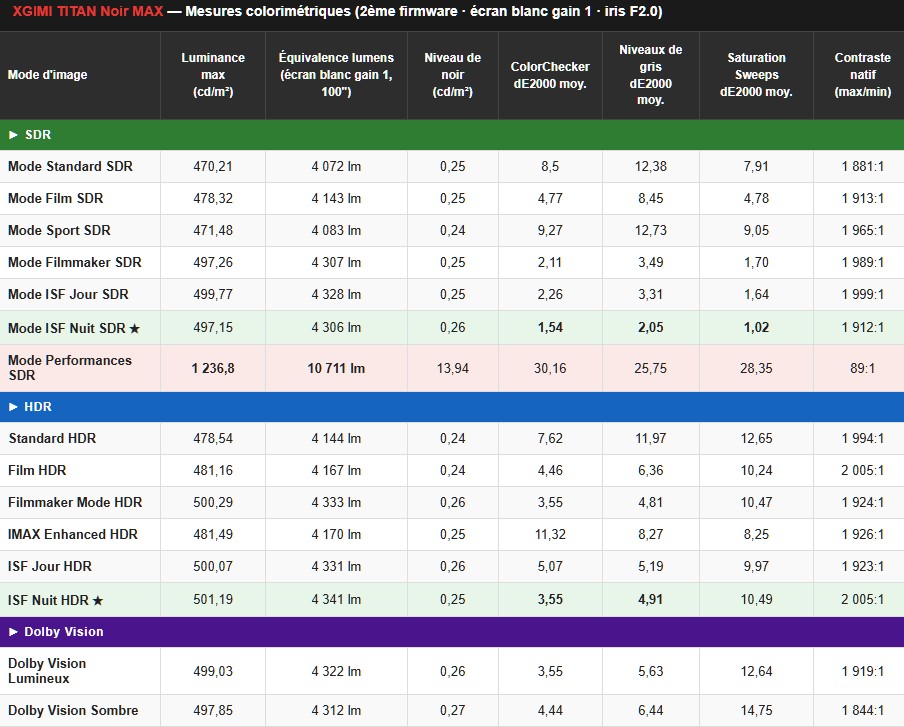
Task: Click the '10 711 lm' lumens value
Action: [336, 368]
